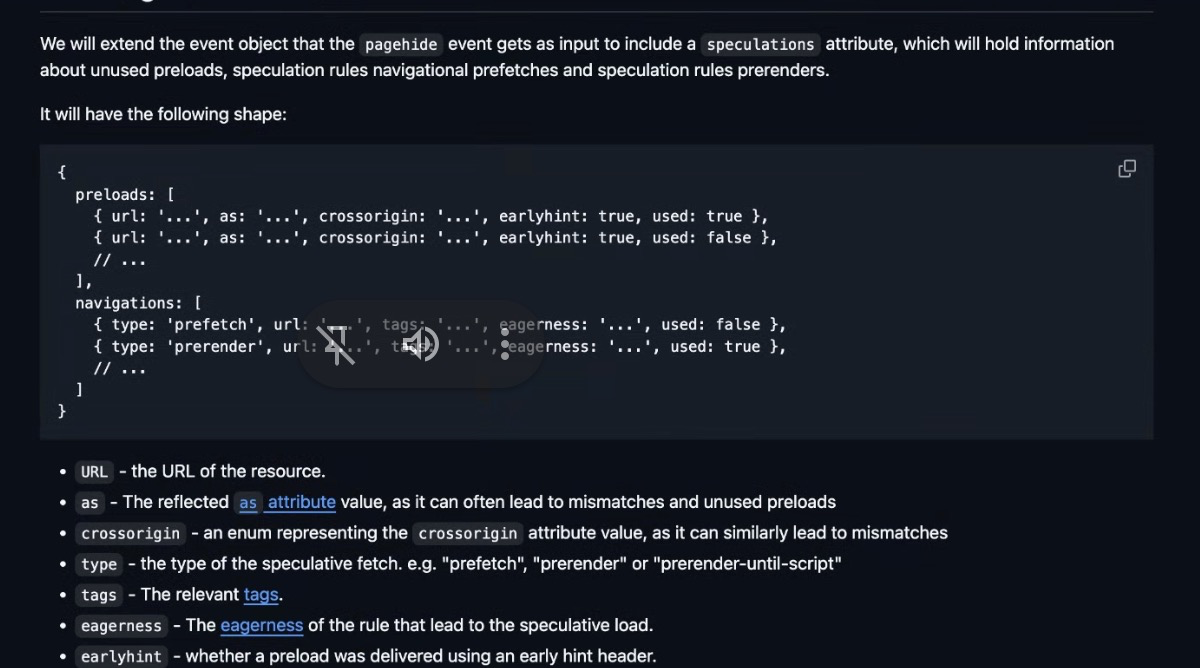Click the "preloads: [" line in code
The image size is (1200, 668).
pos(125,195)
